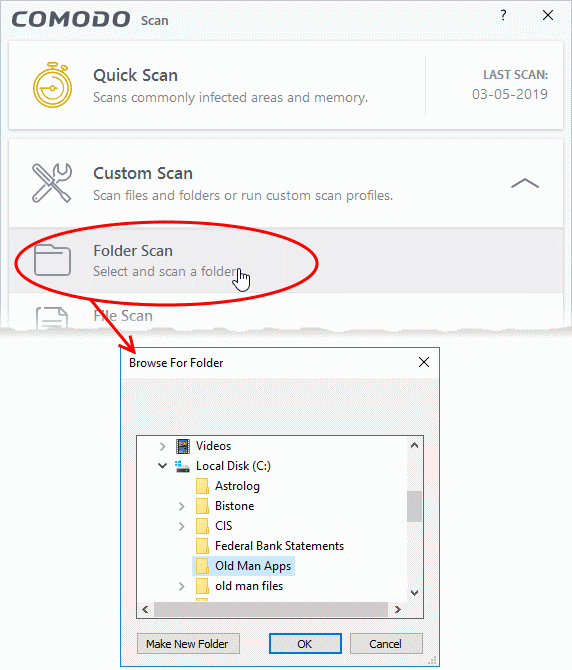This screenshot has height=670, width=572.
Task: Expand the Videos tree node
Action: tap(162, 447)
